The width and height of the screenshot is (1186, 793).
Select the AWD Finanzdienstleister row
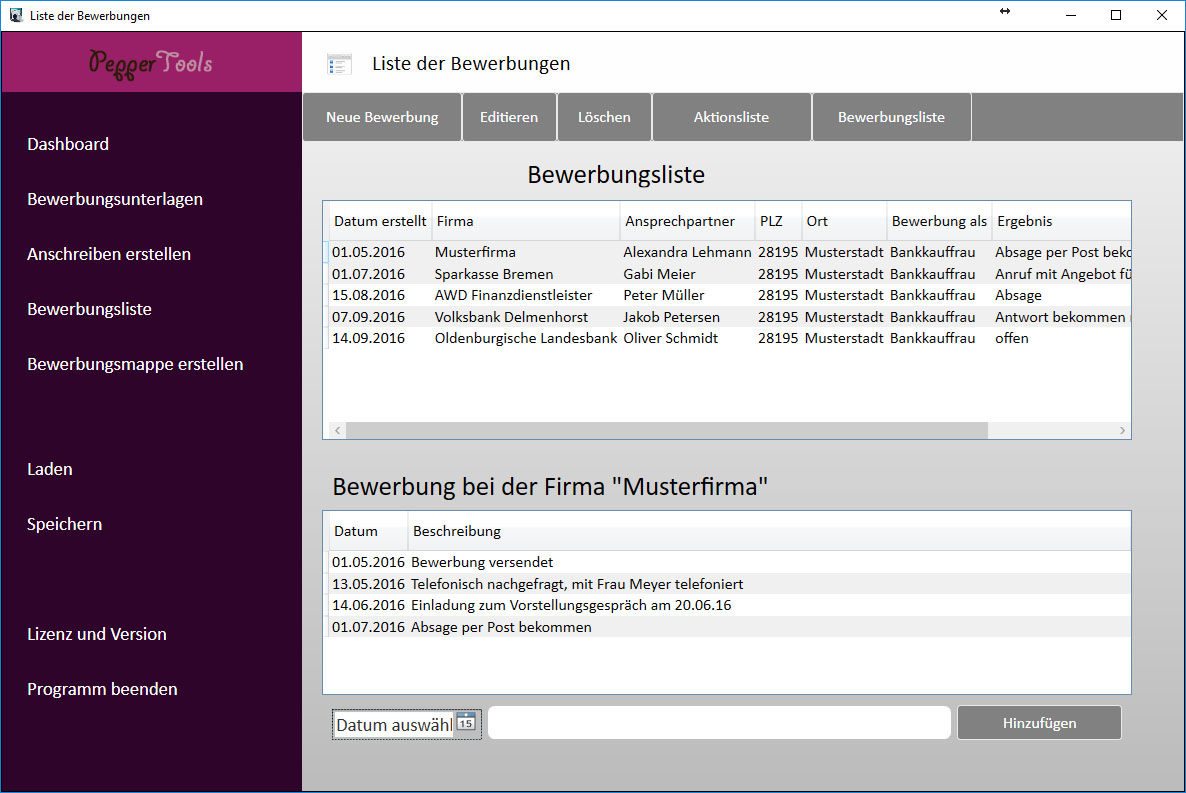coord(729,295)
